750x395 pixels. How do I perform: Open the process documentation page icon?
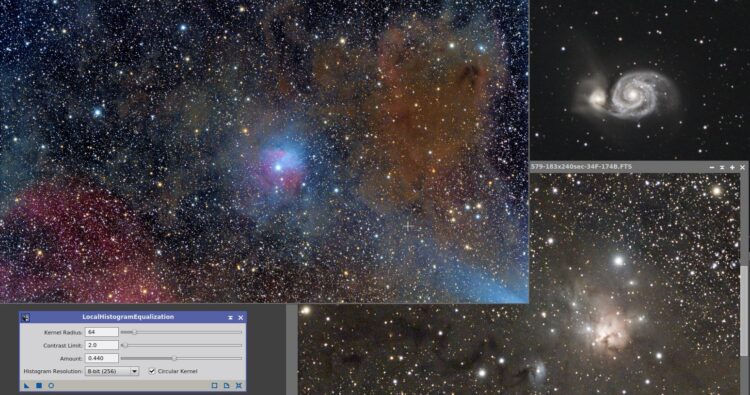(227, 385)
